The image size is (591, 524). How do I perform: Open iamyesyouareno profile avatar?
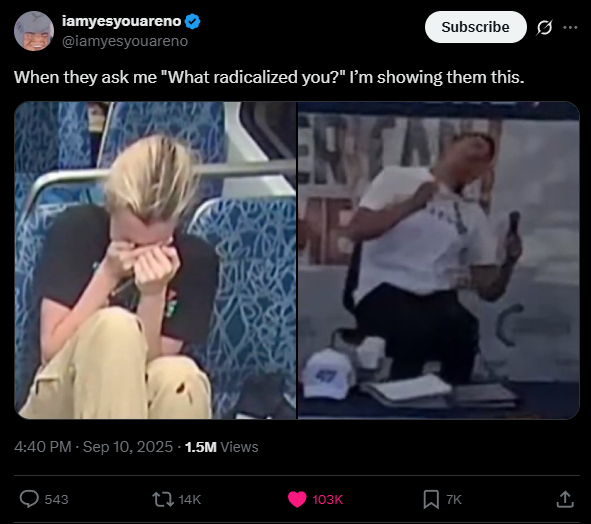[x=34, y=31]
